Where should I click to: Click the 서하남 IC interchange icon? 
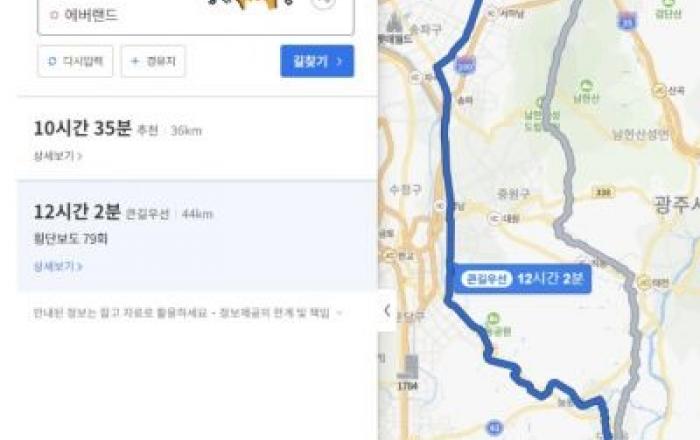click(492, 13)
